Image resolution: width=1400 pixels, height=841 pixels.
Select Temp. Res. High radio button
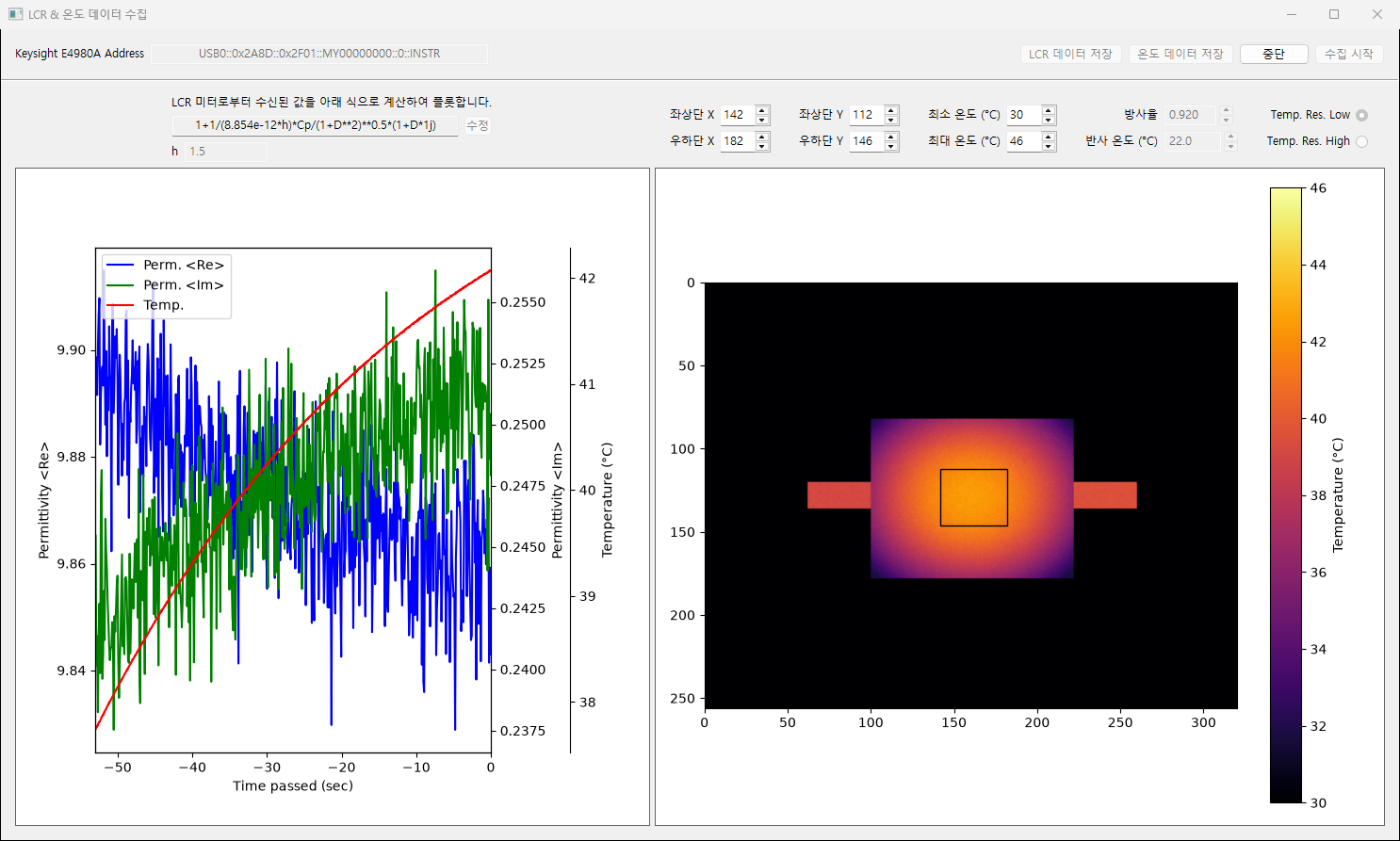(1361, 141)
